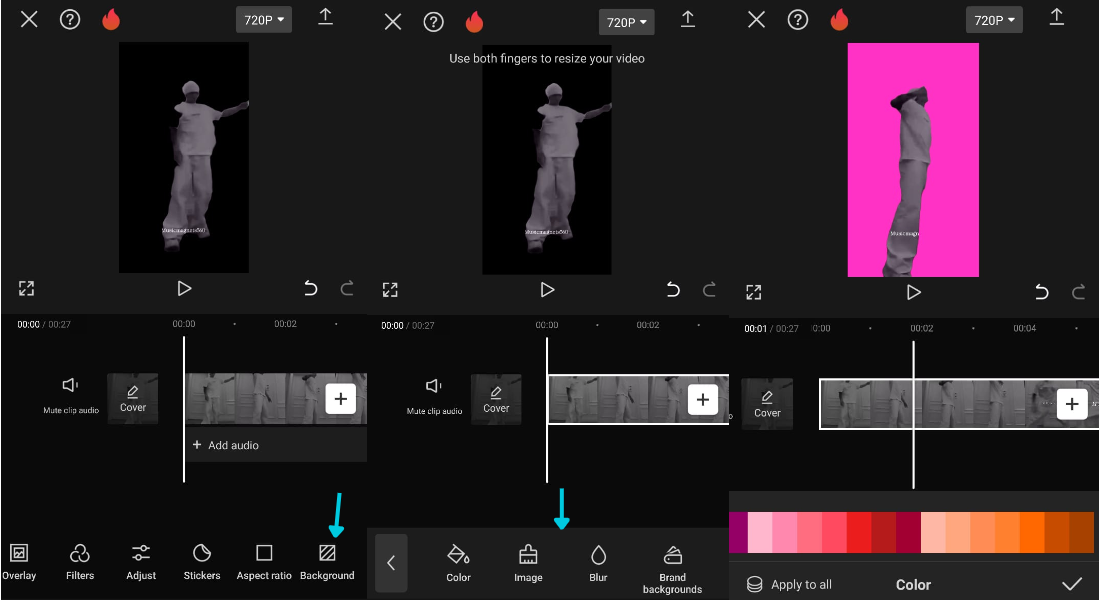Go back using the left chevron button
The image size is (1100, 600).
coord(391,563)
